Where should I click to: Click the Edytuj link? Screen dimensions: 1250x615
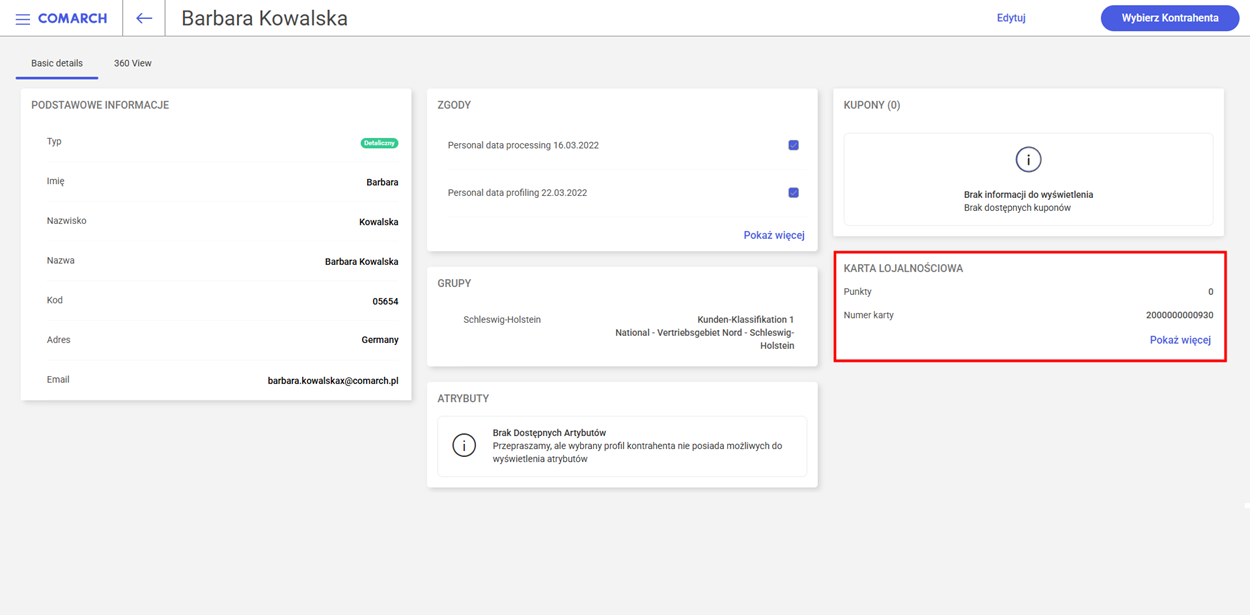click(1010, 18)
